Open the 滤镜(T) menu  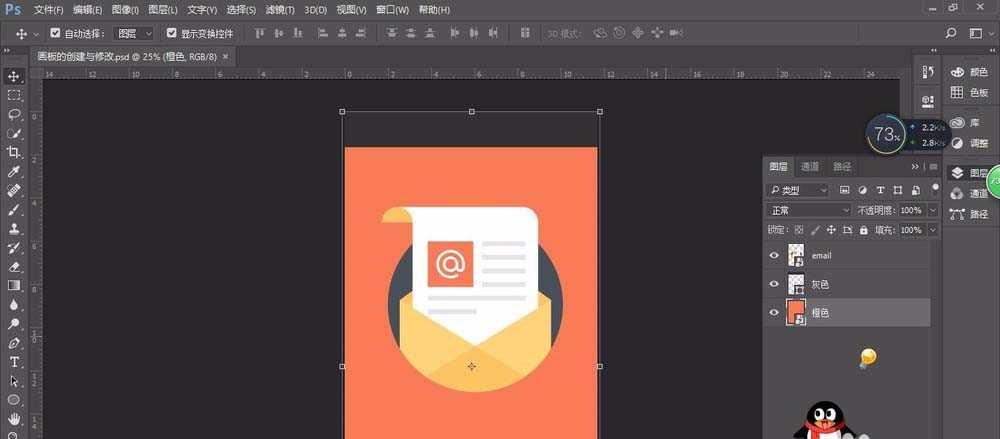click(x=280, y=10)
